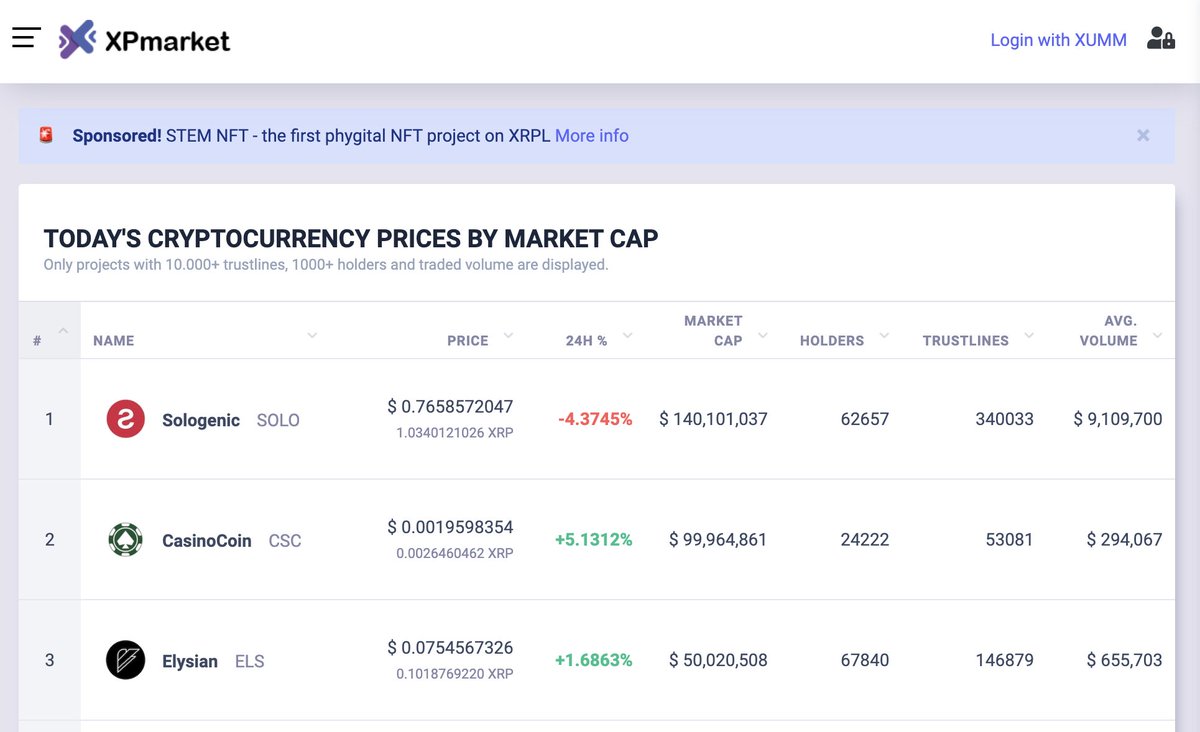Click average volume $ 294,067

[1125, 540]
